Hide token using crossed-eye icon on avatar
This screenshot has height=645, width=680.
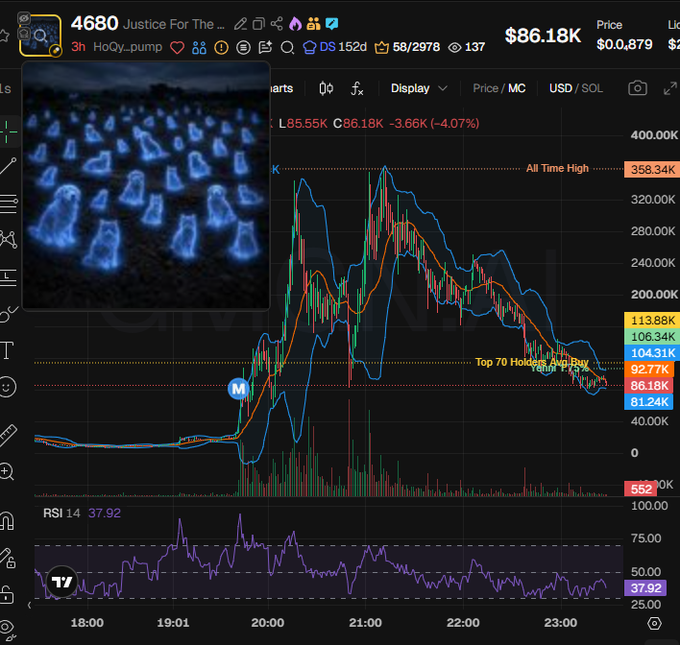[x=24, y=18]
